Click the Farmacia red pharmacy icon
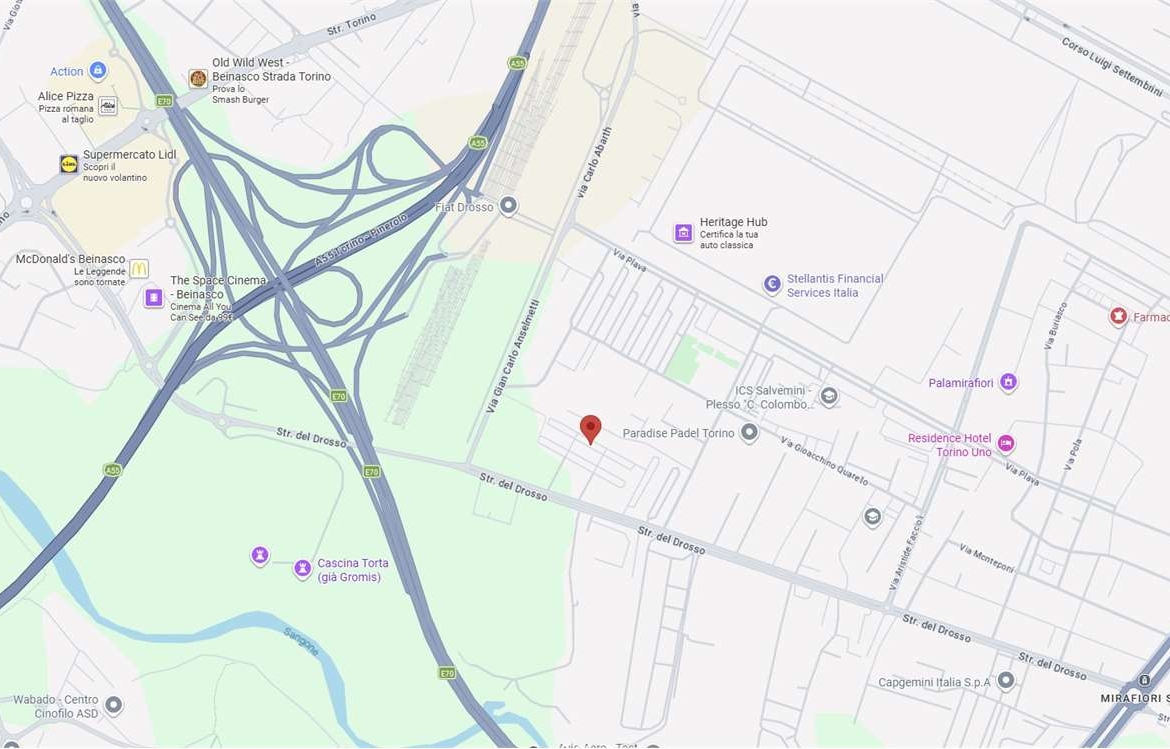Screen dimensions: 1170x749 pyautogui.click(x=1117, y=316)
